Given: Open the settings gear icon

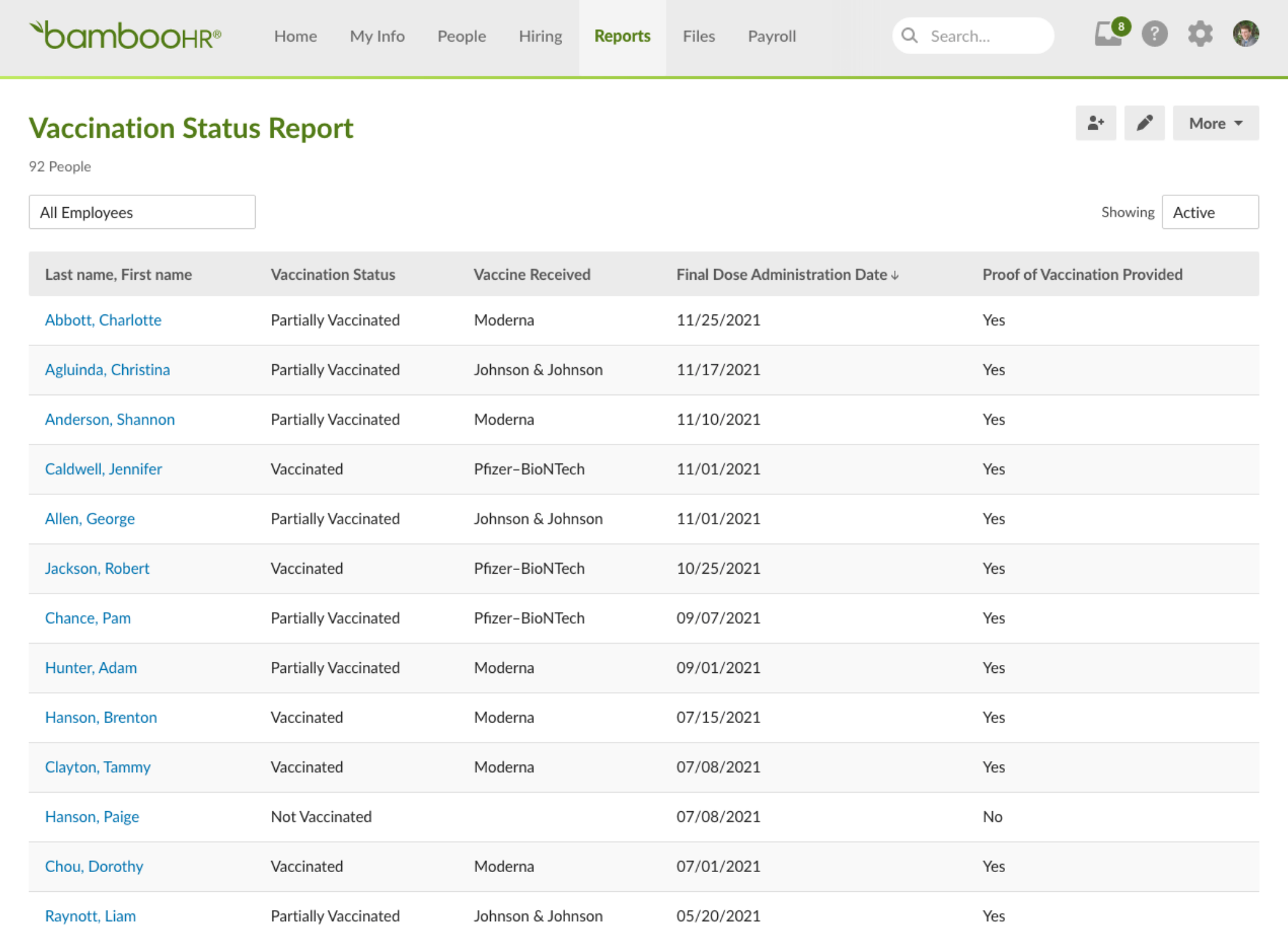Looking at the screenshot, I should click(x=1200, y=34).
